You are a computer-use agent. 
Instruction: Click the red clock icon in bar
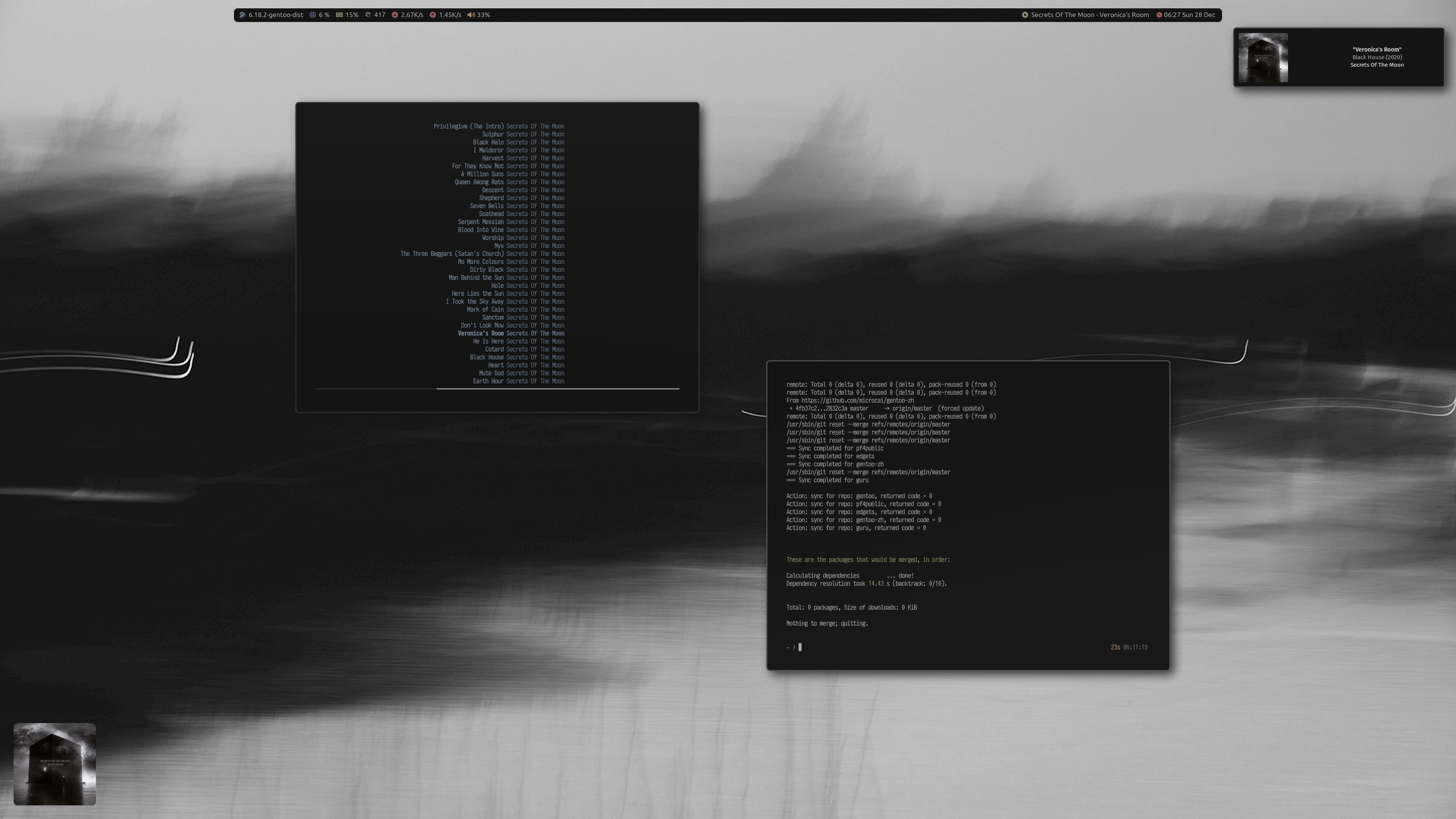click(1159, 15)
